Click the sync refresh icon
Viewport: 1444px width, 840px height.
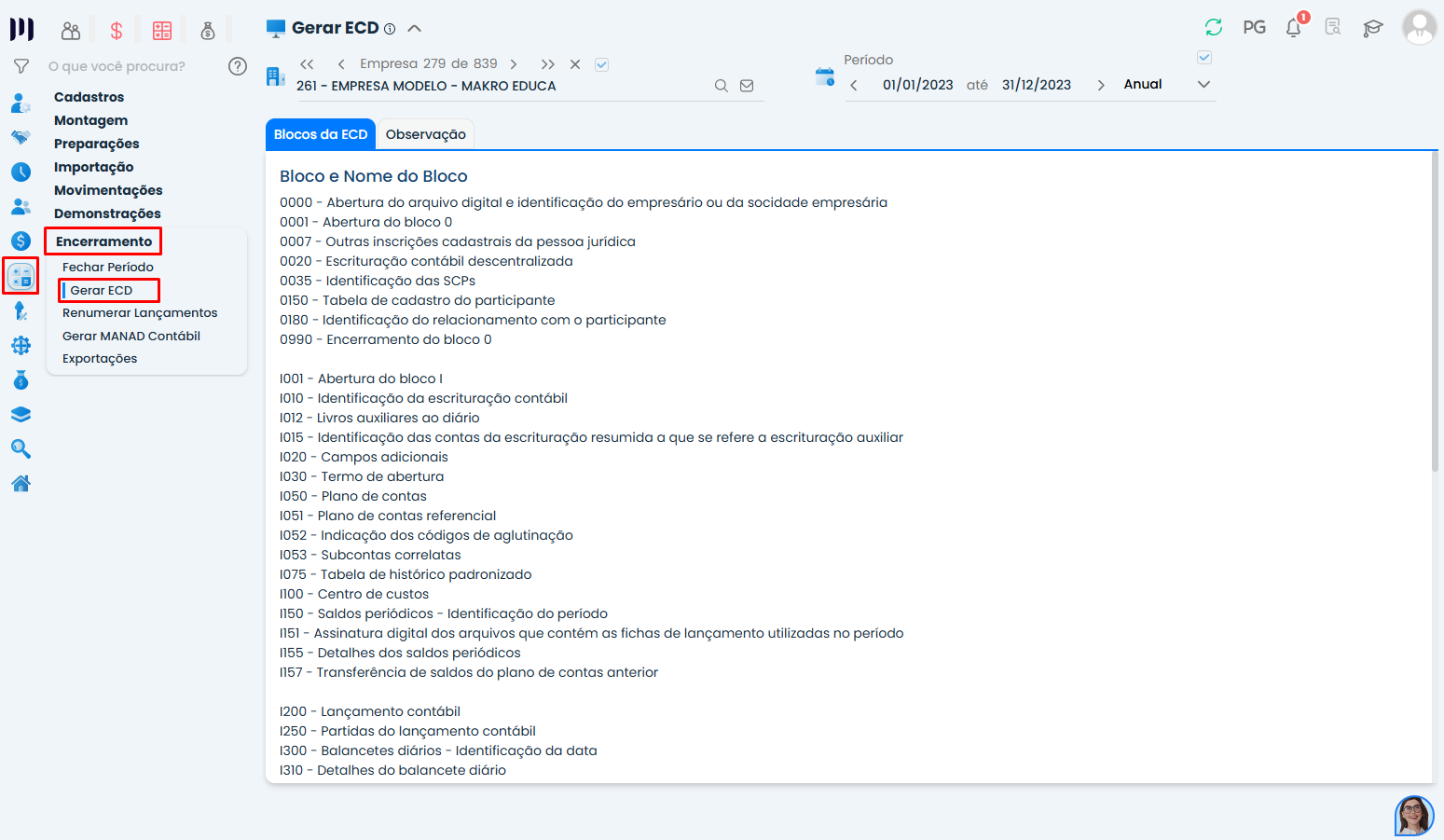click(x=1213, y=28)
